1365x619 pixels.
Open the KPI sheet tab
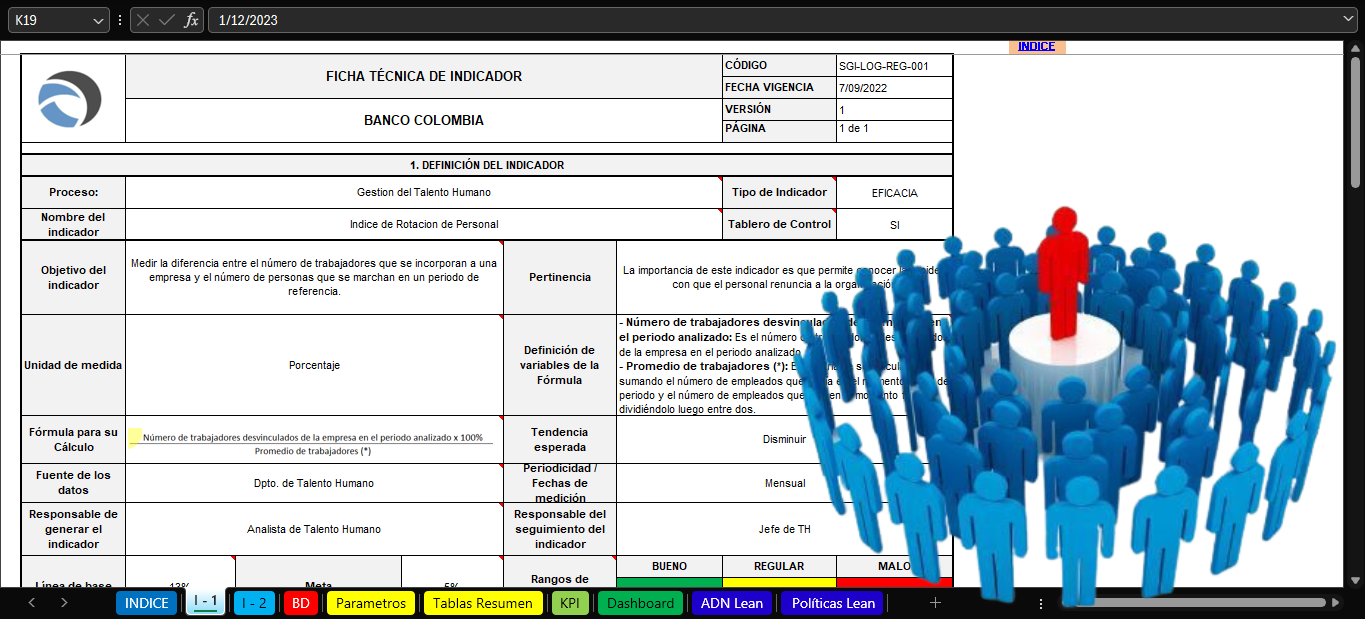pos(570,603)
